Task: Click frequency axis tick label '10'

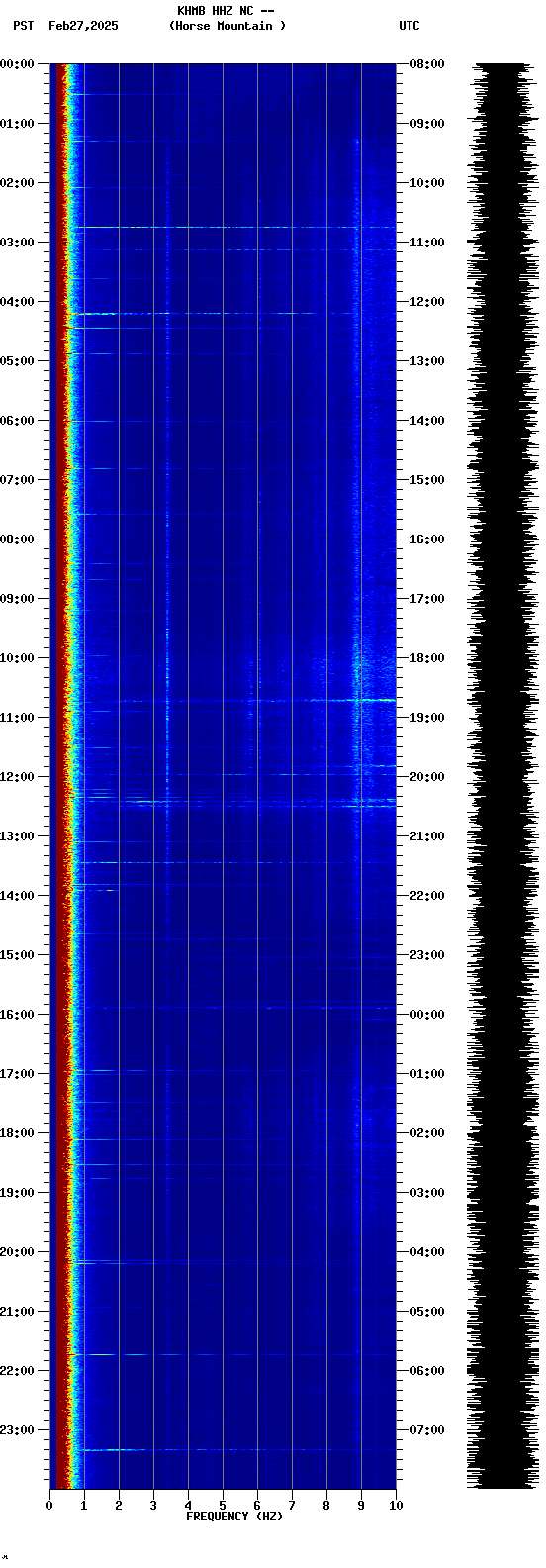Action: point(396,1506)
